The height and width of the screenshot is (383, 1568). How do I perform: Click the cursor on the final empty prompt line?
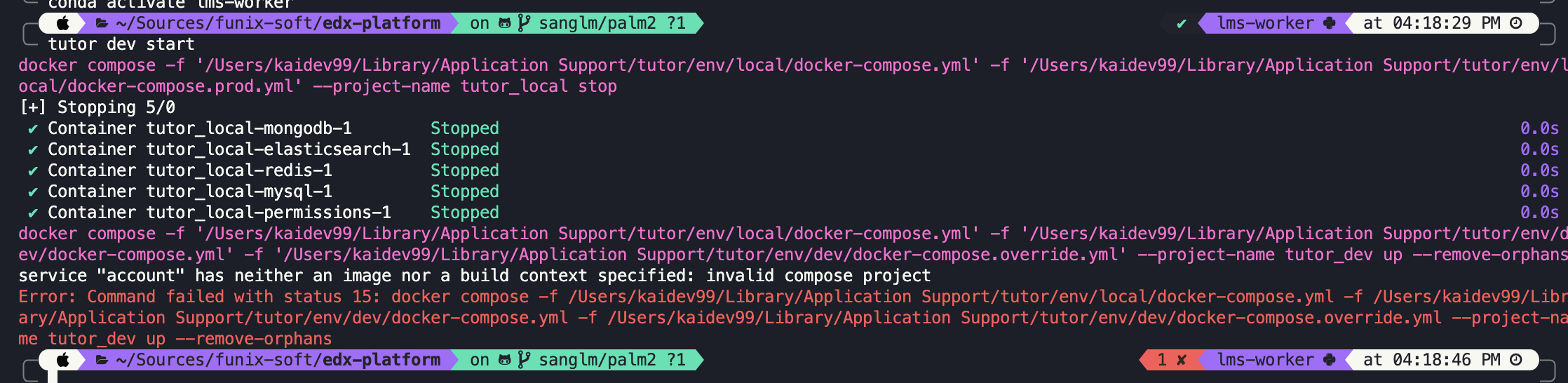53,377
